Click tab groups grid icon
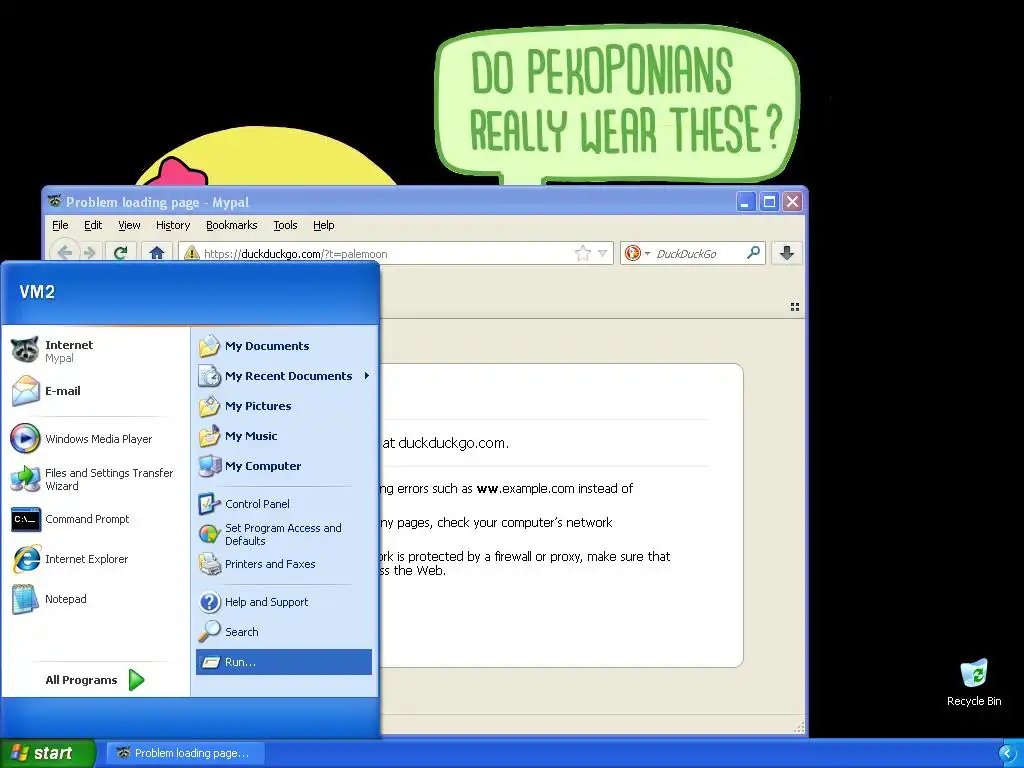 click(795, 306)
